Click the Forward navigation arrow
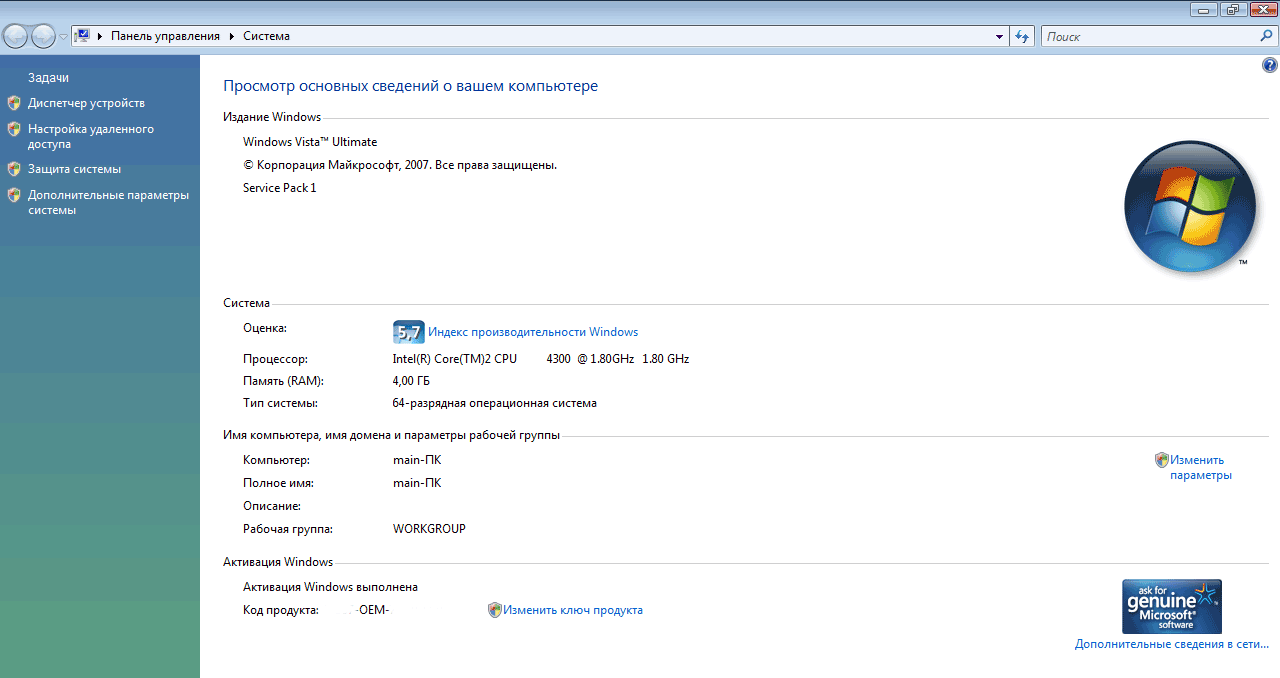This screenshot has width=1280, height=678. [43, 37]
